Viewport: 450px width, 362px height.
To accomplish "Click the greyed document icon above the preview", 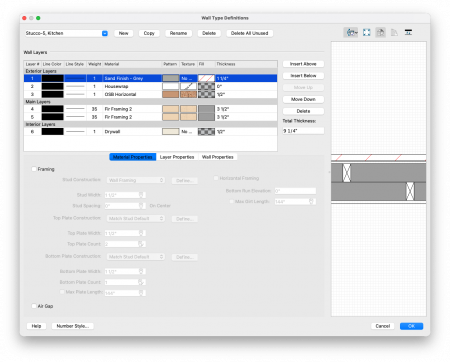I will point(394,32).
